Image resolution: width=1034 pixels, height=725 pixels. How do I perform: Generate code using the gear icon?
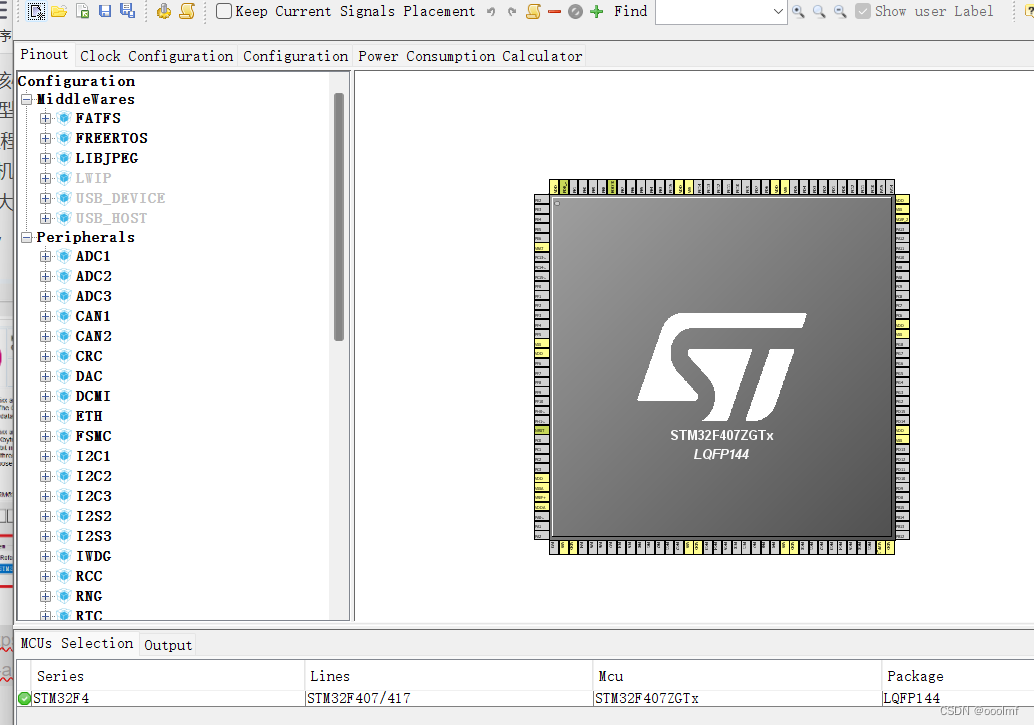[x=164, y=11]
